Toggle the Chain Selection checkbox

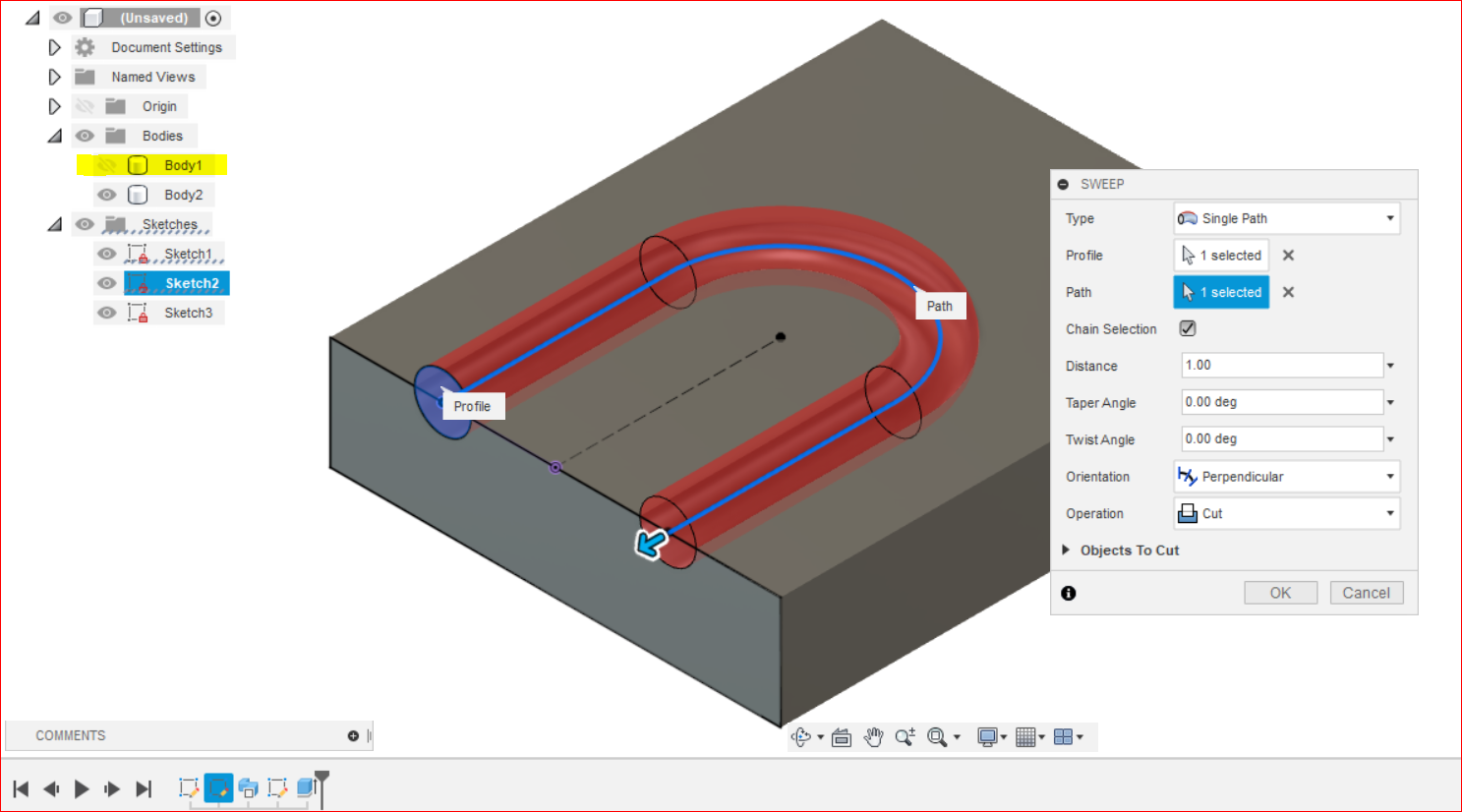tap(1188, 328)
